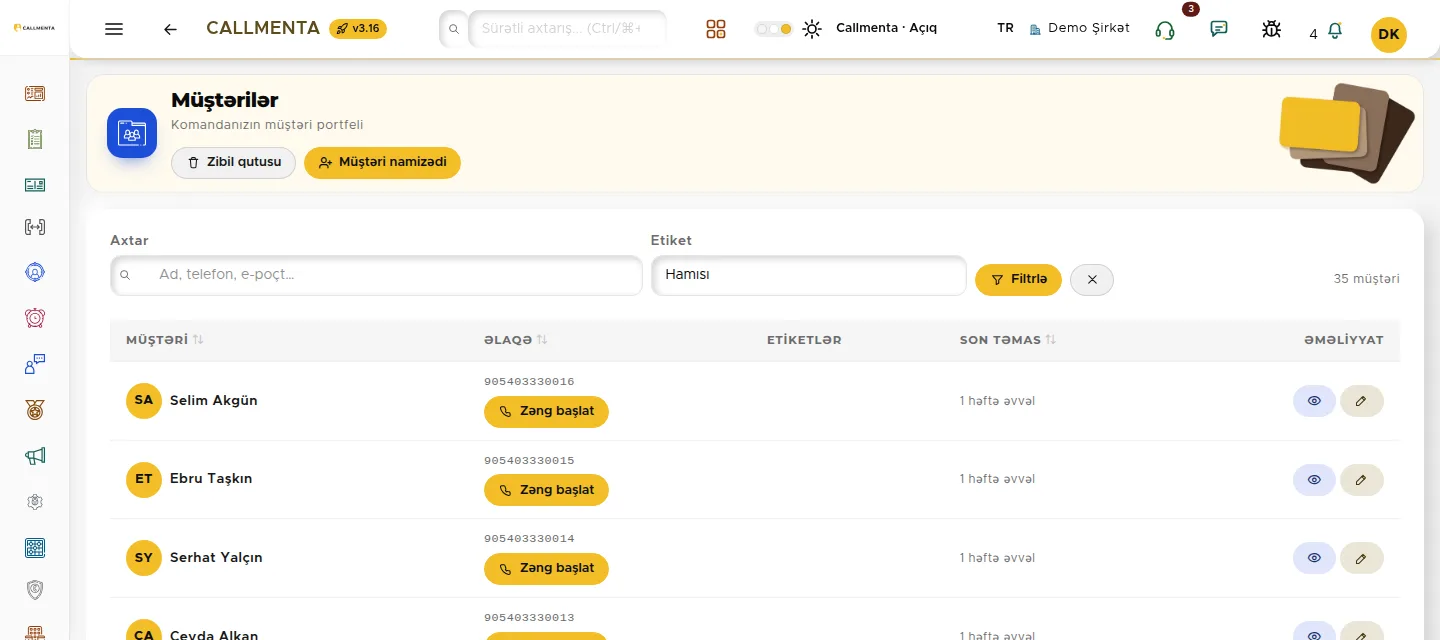Open the chat messages icon in the header
The image size is (1440, 640).
click(x=1219, y=29)
